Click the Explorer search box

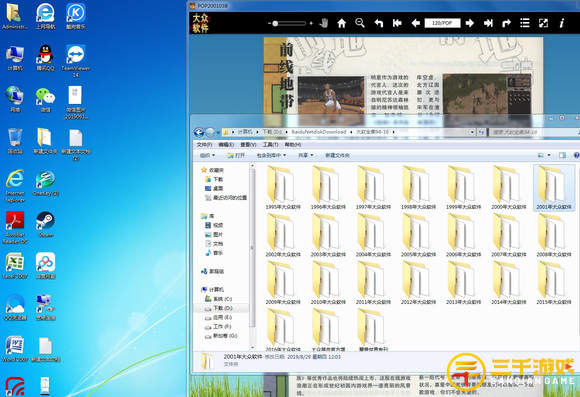pyautogui.click(x=533, y=132)
